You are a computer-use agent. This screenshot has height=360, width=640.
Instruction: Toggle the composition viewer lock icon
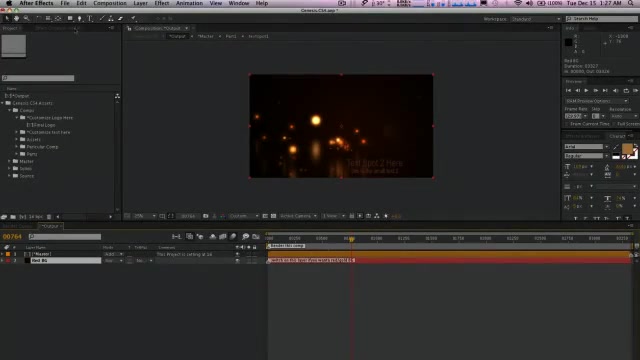129,28
